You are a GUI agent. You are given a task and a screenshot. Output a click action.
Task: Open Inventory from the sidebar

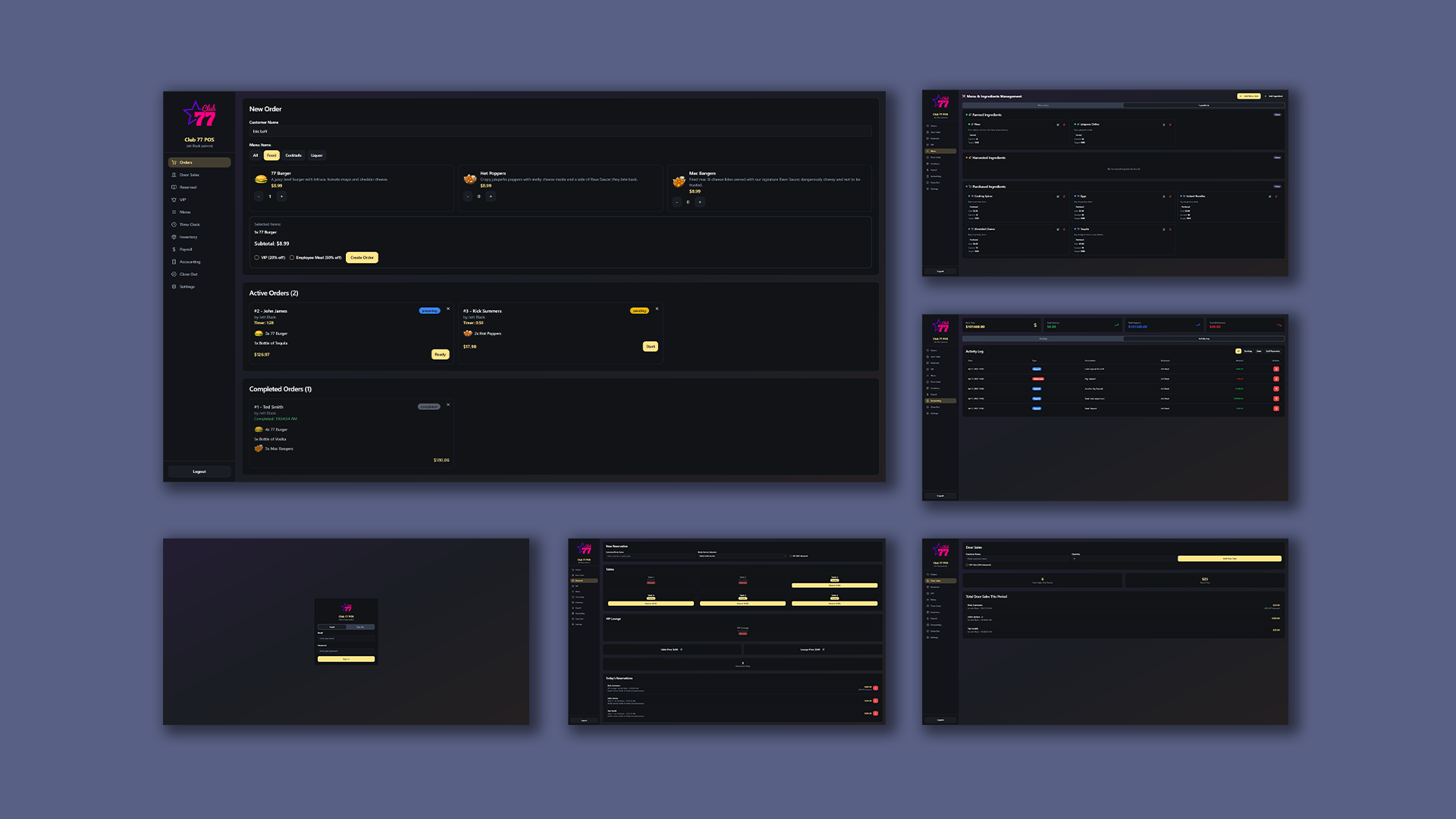point(188,237)
